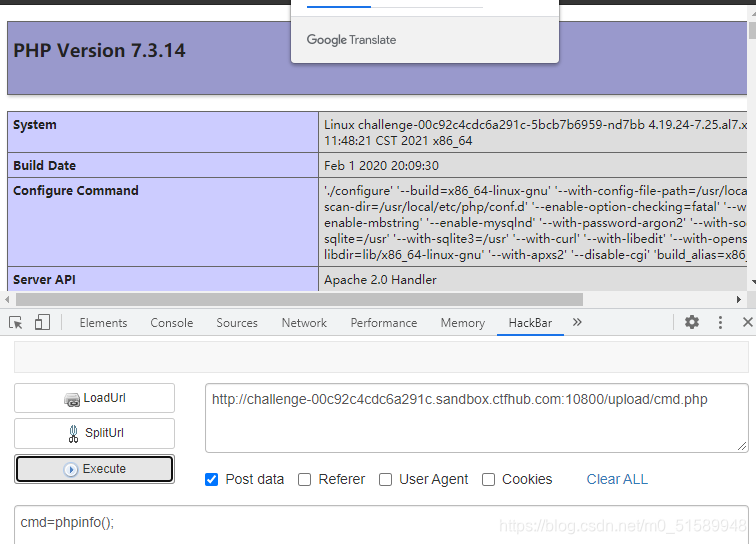
Task: Toggle the device toolbar icon
Action: [x=42, y=322]
